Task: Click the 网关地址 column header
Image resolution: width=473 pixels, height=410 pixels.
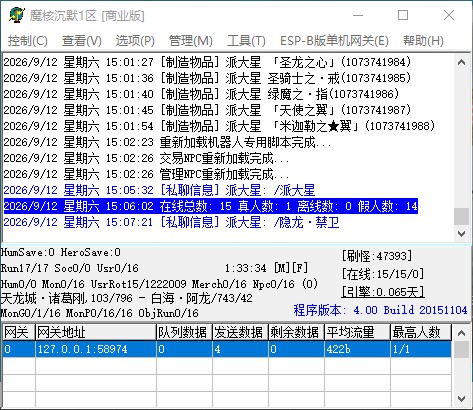Action: [x=96, y=332]
